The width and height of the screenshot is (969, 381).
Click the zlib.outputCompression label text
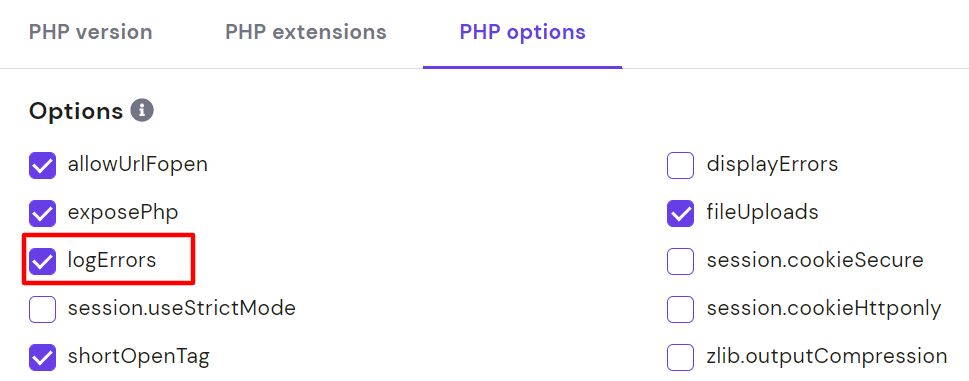point(827,357)
